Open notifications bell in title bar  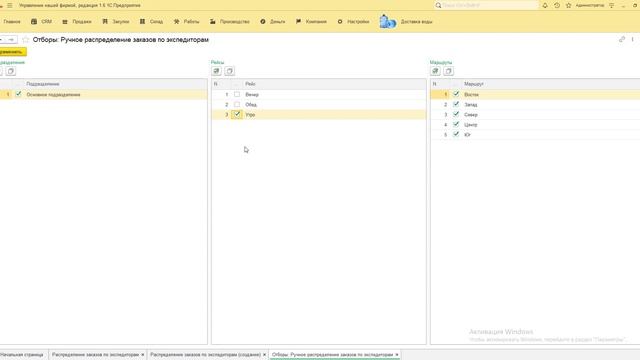(x=545, y=5)
